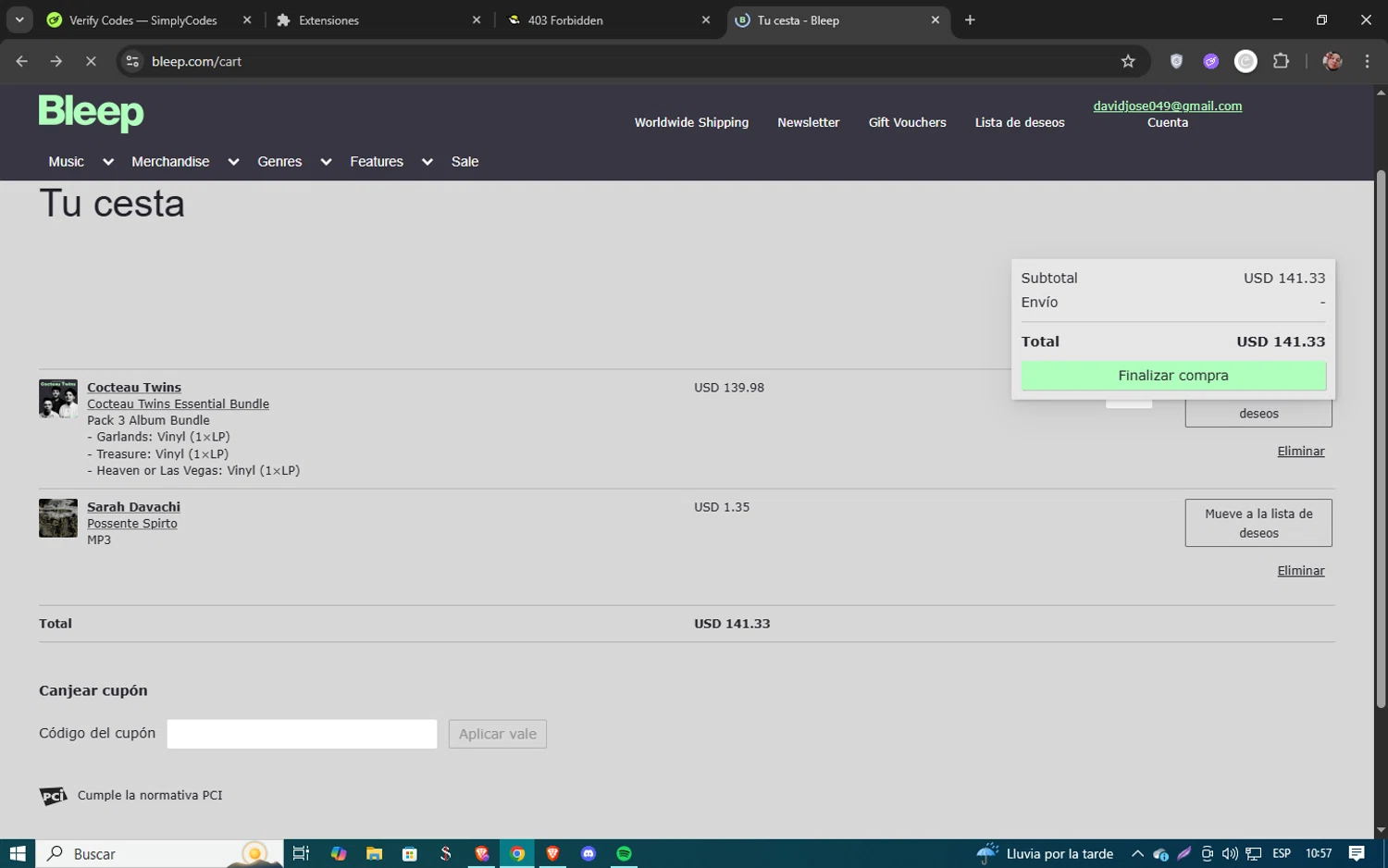
Task: Open the Cuenta account link
Action: [1168, 122]
